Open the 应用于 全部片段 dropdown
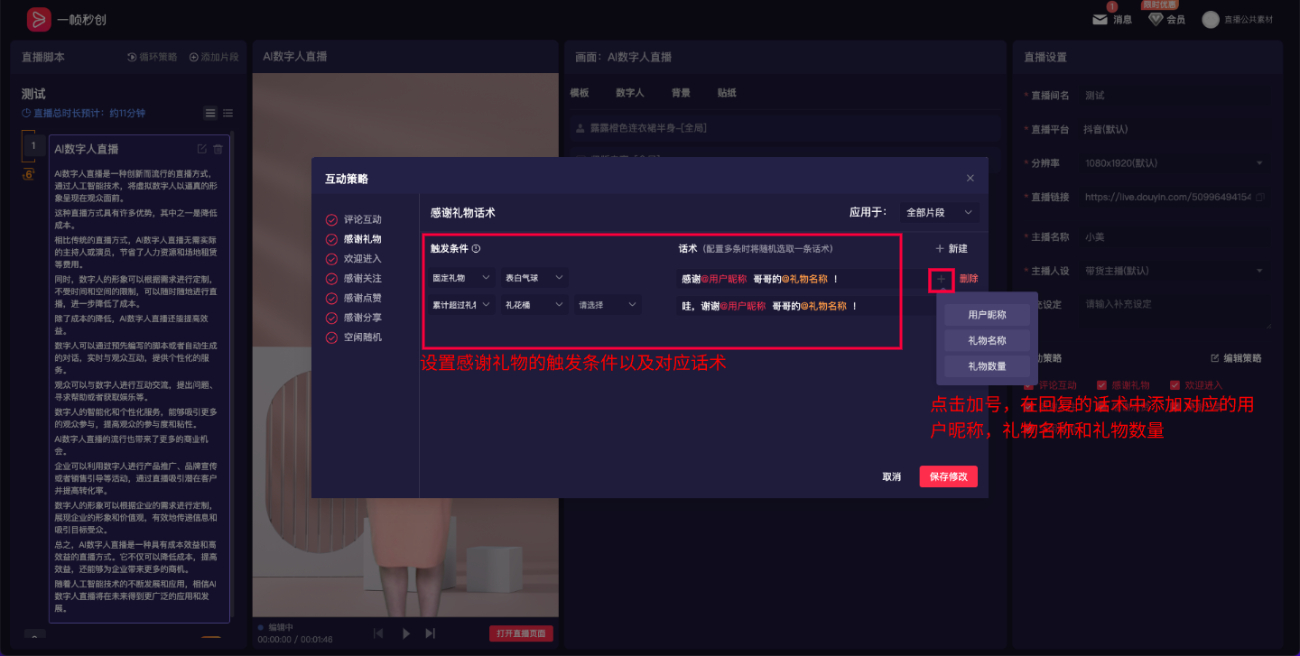Image resolution: width=1300 pixels, height=656 pixels. point(938,213)
